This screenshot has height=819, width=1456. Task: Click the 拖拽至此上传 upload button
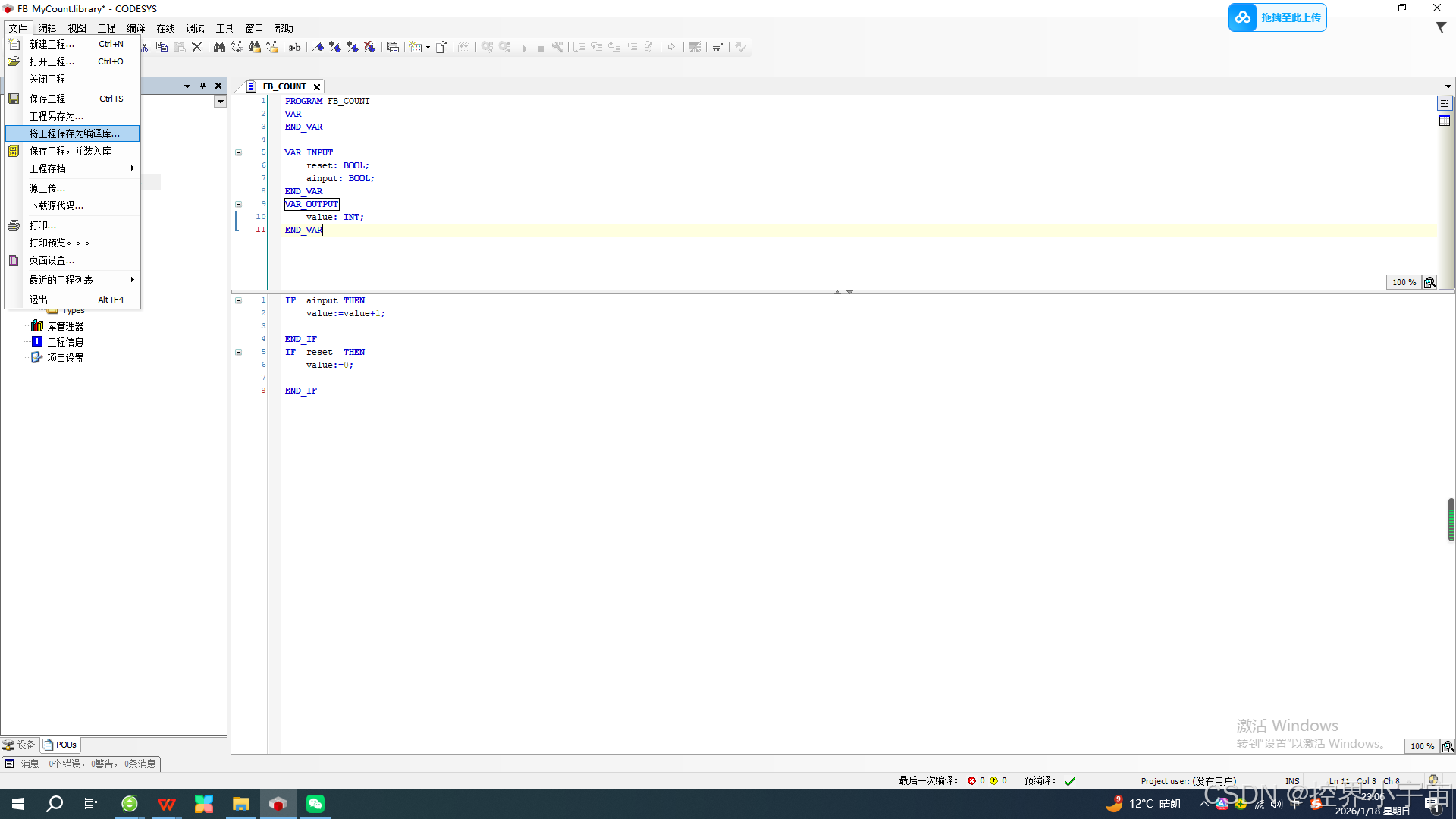(x=1278, y=17)
